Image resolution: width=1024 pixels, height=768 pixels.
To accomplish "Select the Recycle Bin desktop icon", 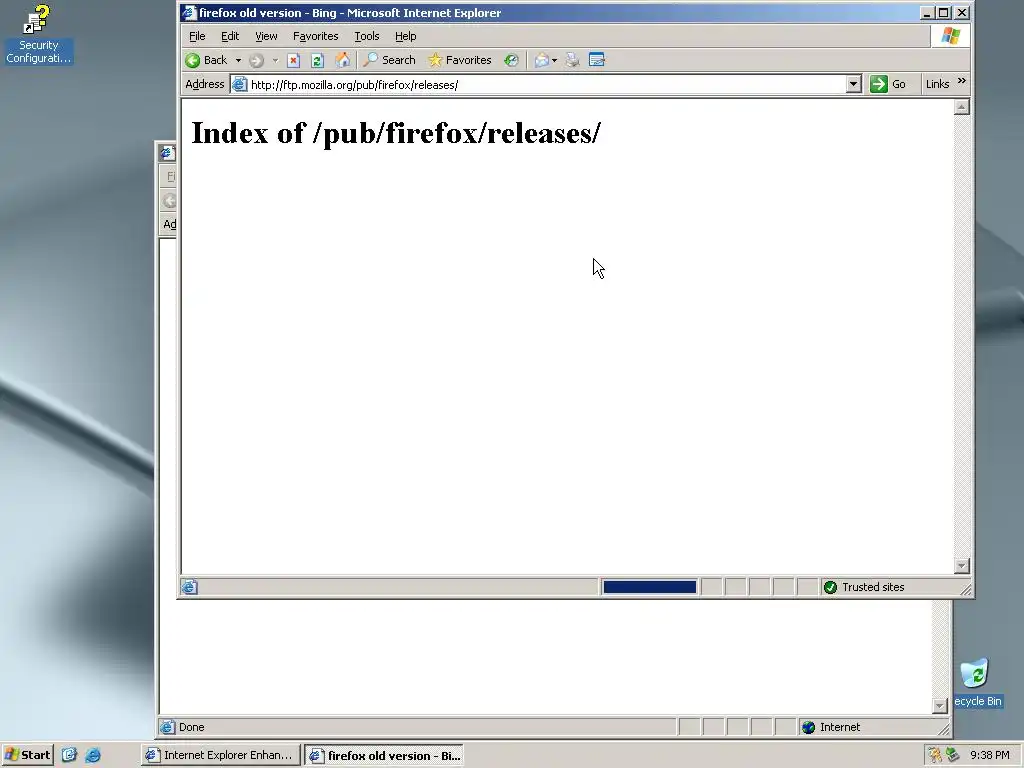I will point(977,683).
